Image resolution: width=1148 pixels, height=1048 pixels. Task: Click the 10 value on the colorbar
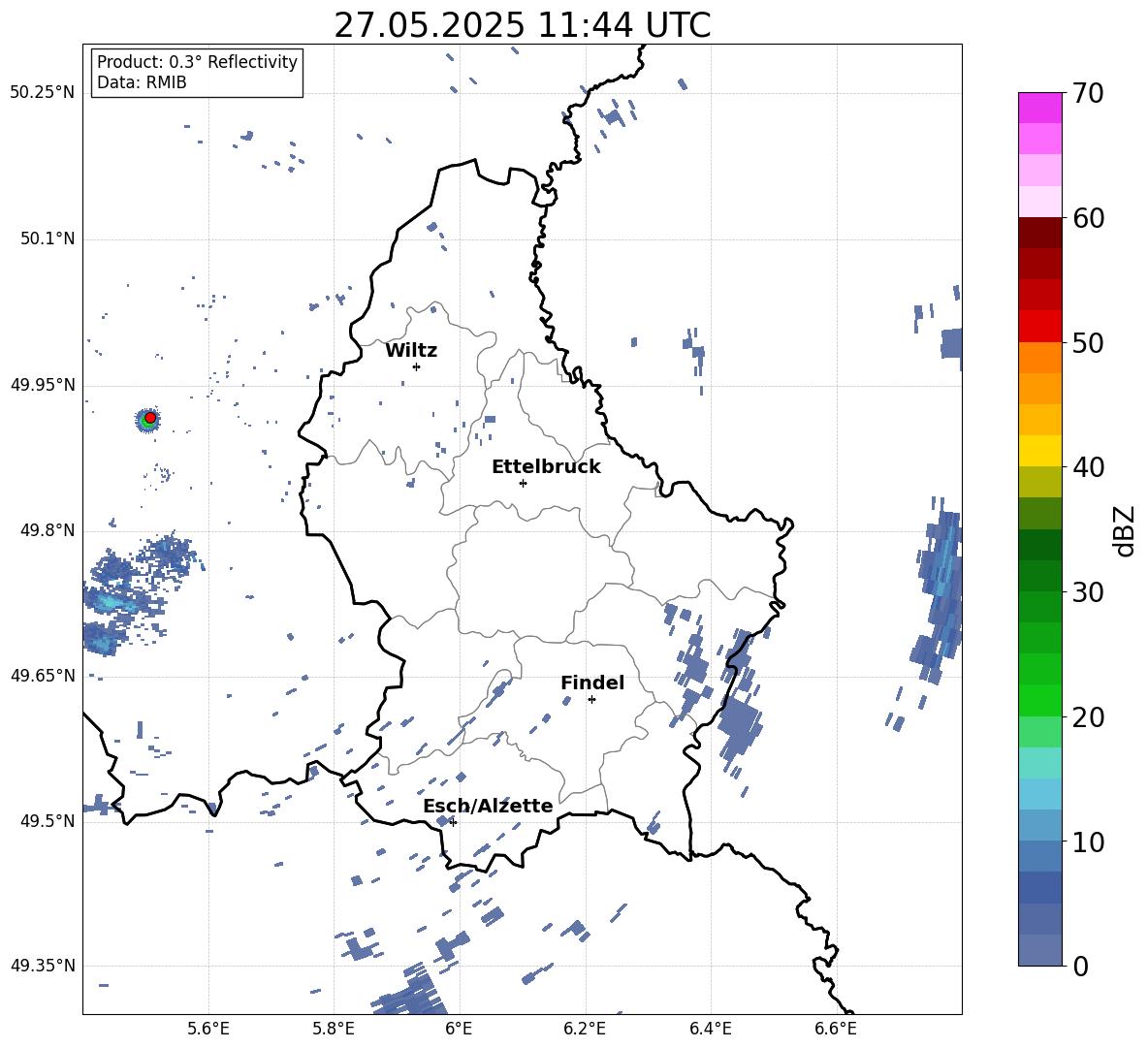click(x=1087, y=842)
